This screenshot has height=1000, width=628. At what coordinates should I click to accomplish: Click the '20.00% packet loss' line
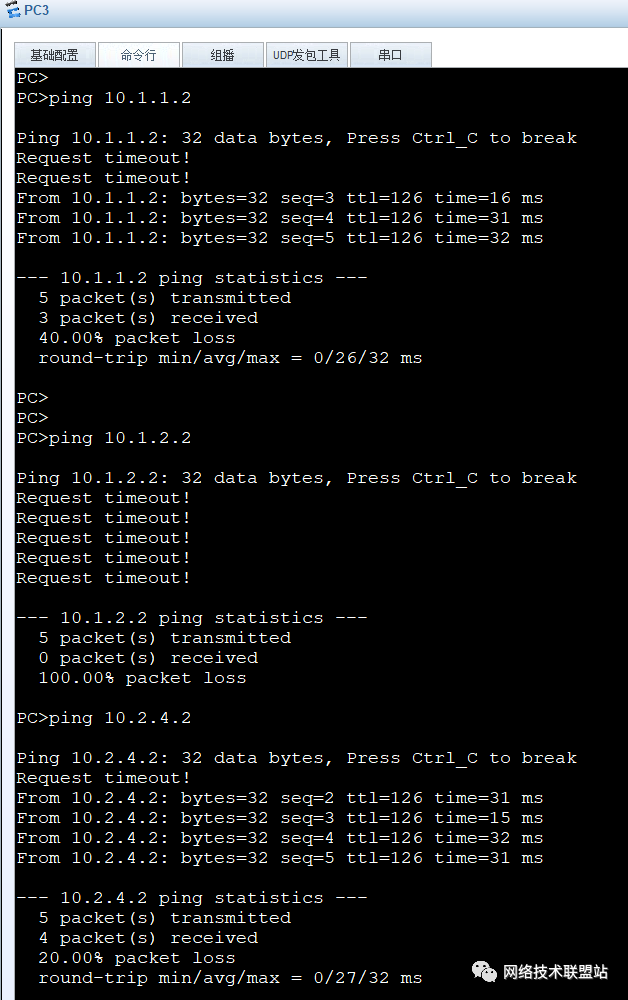pos(136,958)
